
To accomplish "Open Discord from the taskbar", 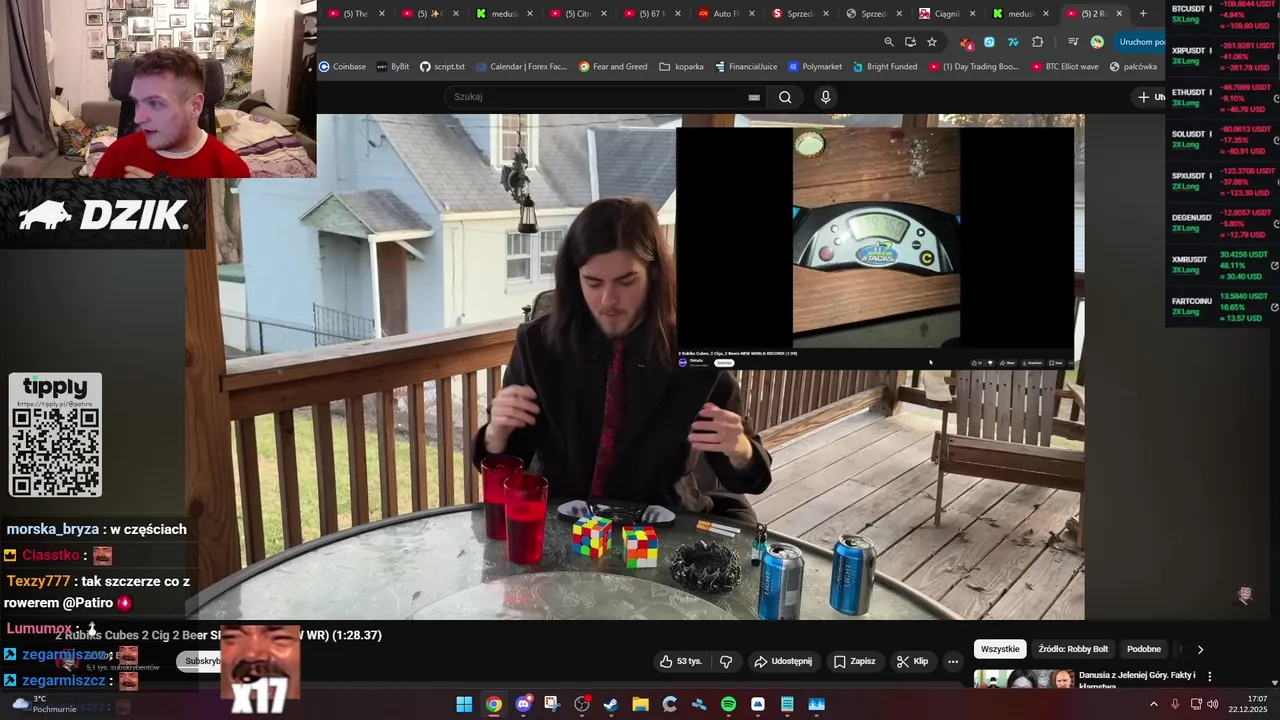I will pyautogui.click(x=523, y=704).
